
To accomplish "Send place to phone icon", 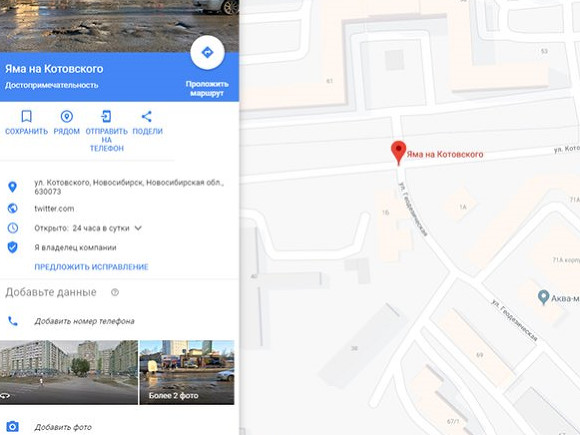I will [106, 117].
